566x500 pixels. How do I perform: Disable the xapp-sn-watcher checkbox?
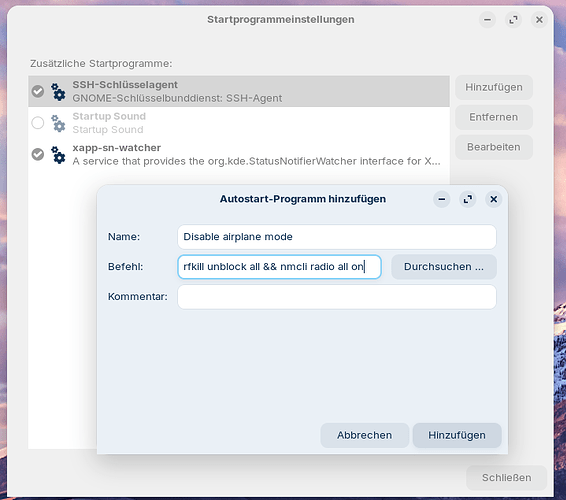click(x=38, y=154)
